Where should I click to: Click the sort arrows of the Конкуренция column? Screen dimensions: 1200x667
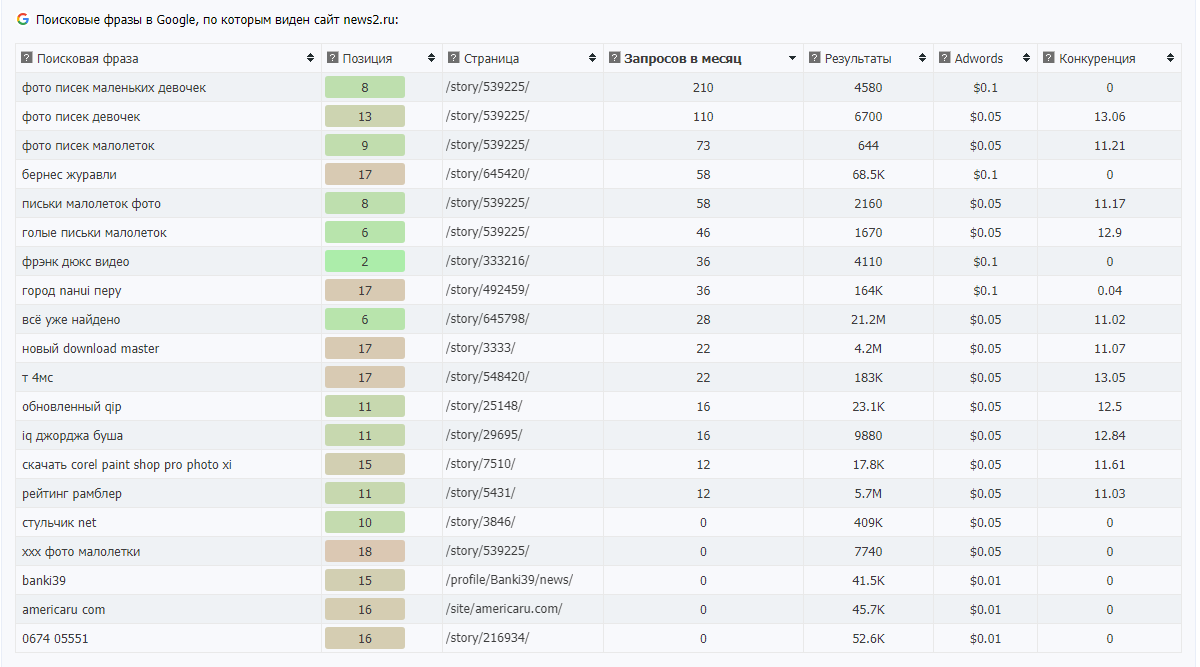pyautogui.click(x=1170, y=58)
